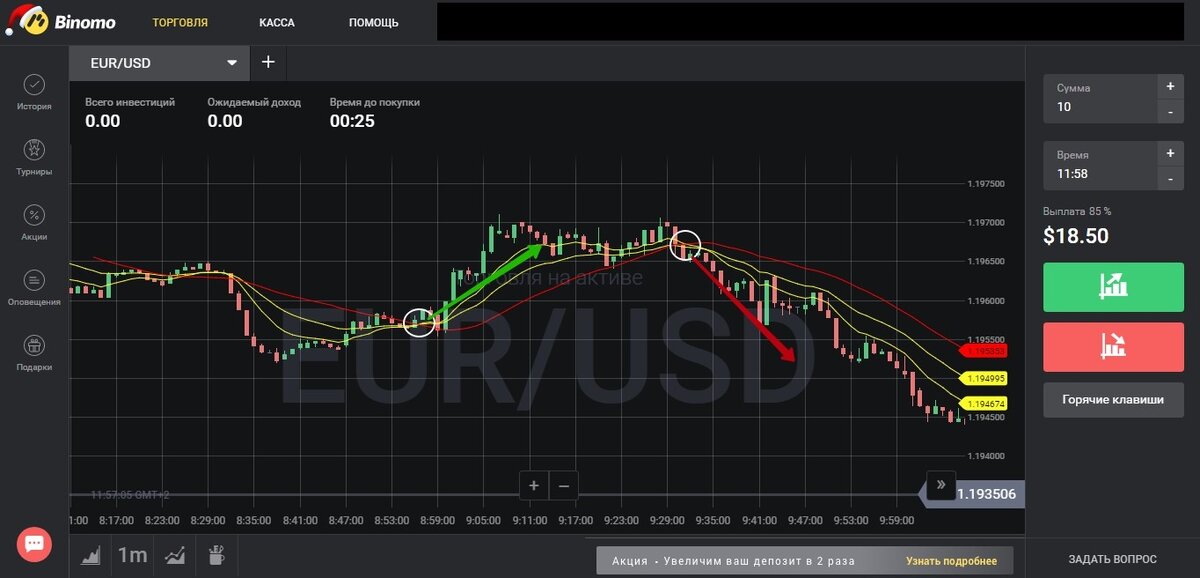The image size is (1200, 578).
Task: Click the red 1.195353 indicator price tag
Action: click(x=982, y=351)
